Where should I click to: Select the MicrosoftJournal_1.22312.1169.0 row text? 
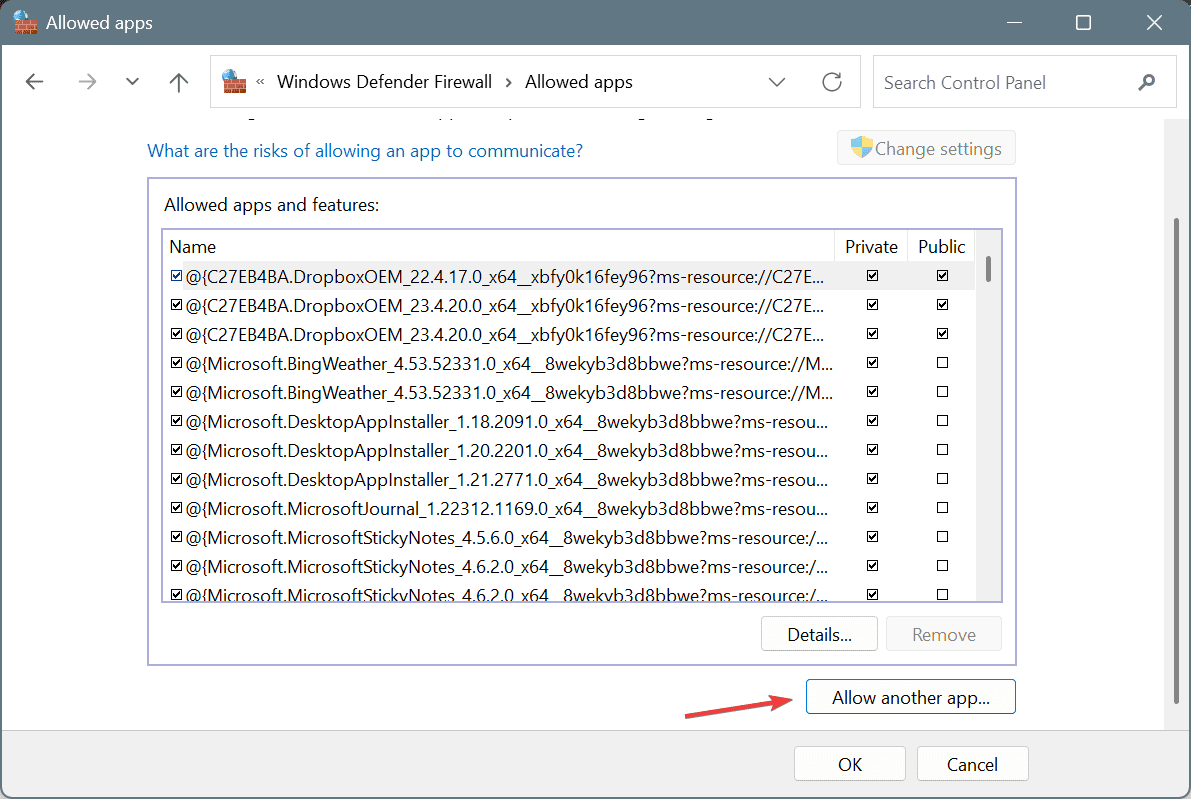[507, 508]
